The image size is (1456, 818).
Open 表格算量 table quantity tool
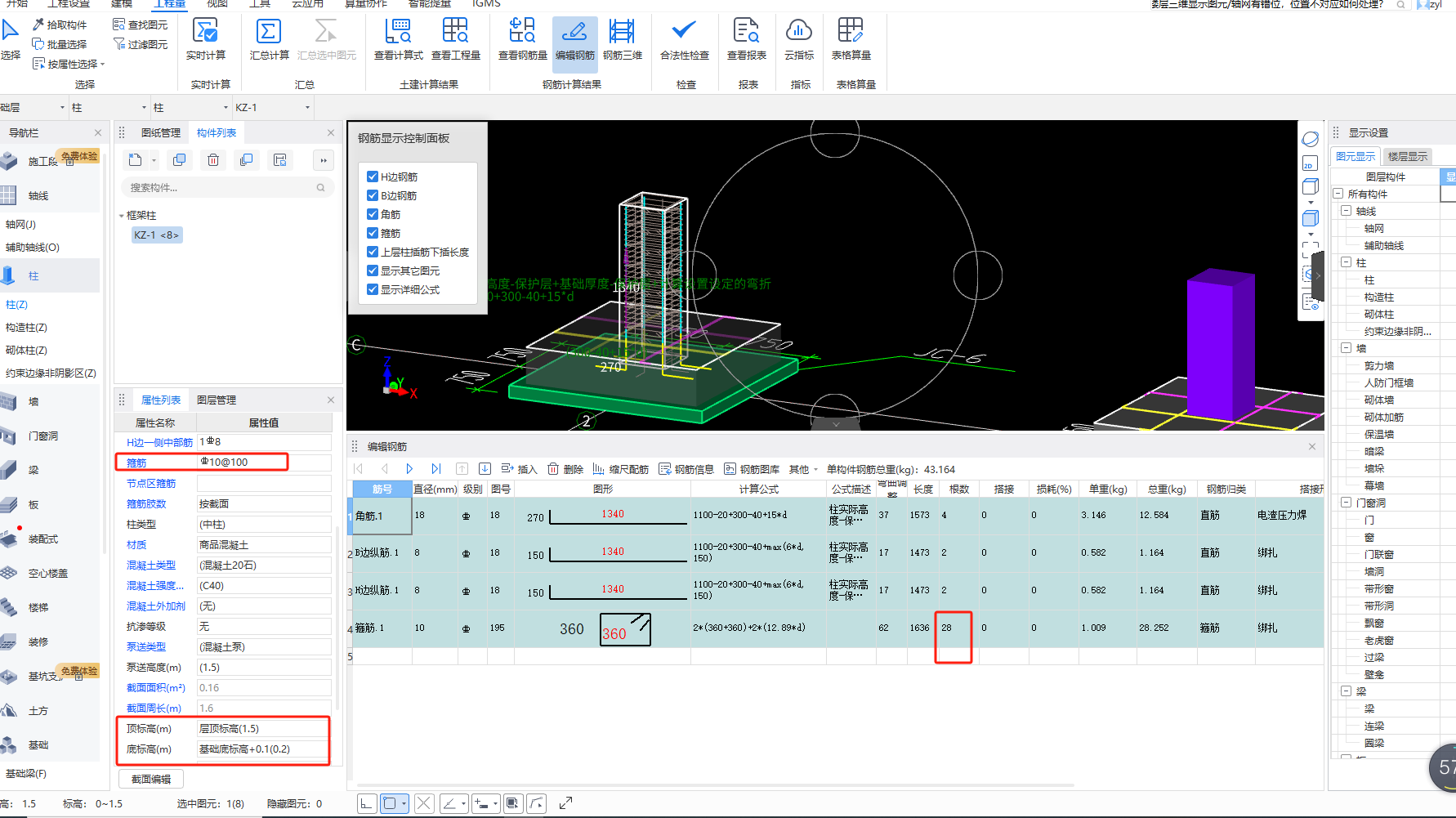pyautogui.click(x=851, y=39)
